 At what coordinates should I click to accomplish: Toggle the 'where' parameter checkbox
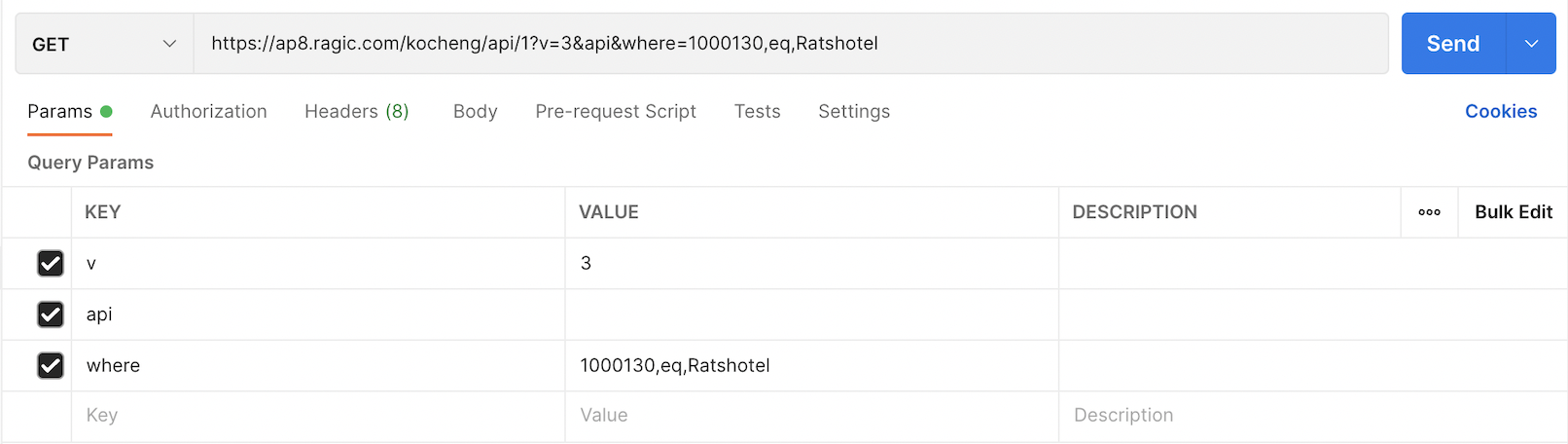[x=51, y=365]
